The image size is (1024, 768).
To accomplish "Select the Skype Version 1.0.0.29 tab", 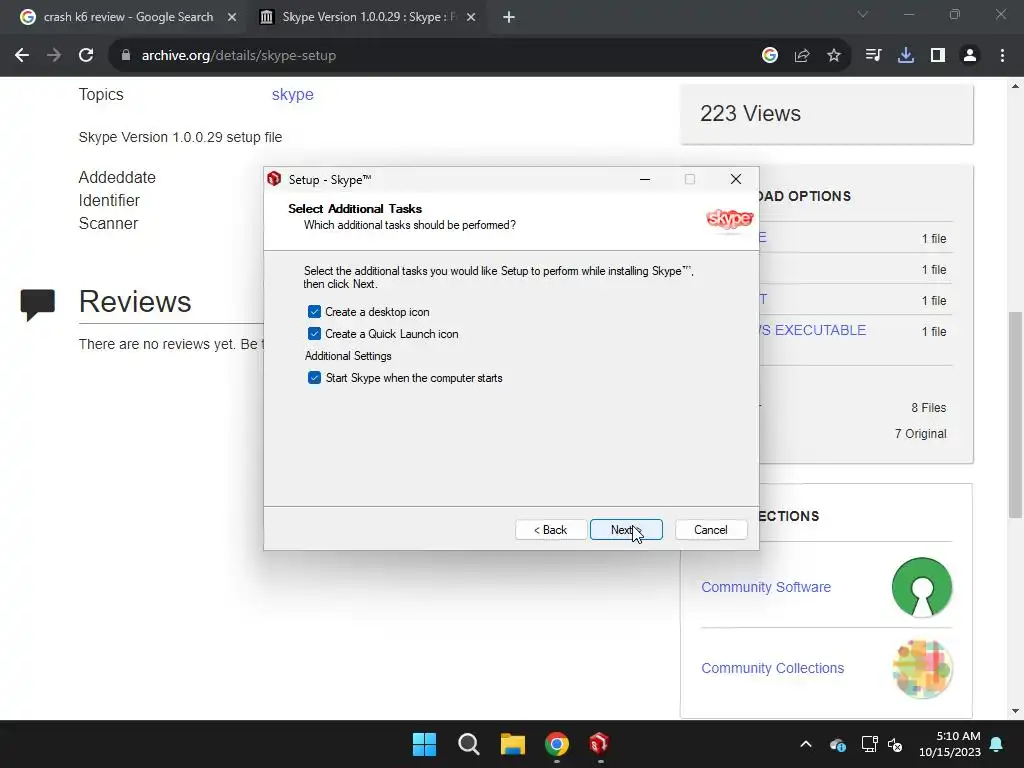I will [x=369, y=17].
